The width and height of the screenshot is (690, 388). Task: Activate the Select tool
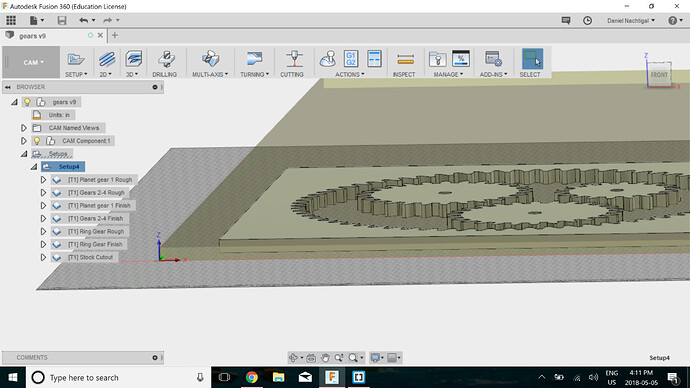[x=532, y=59]
